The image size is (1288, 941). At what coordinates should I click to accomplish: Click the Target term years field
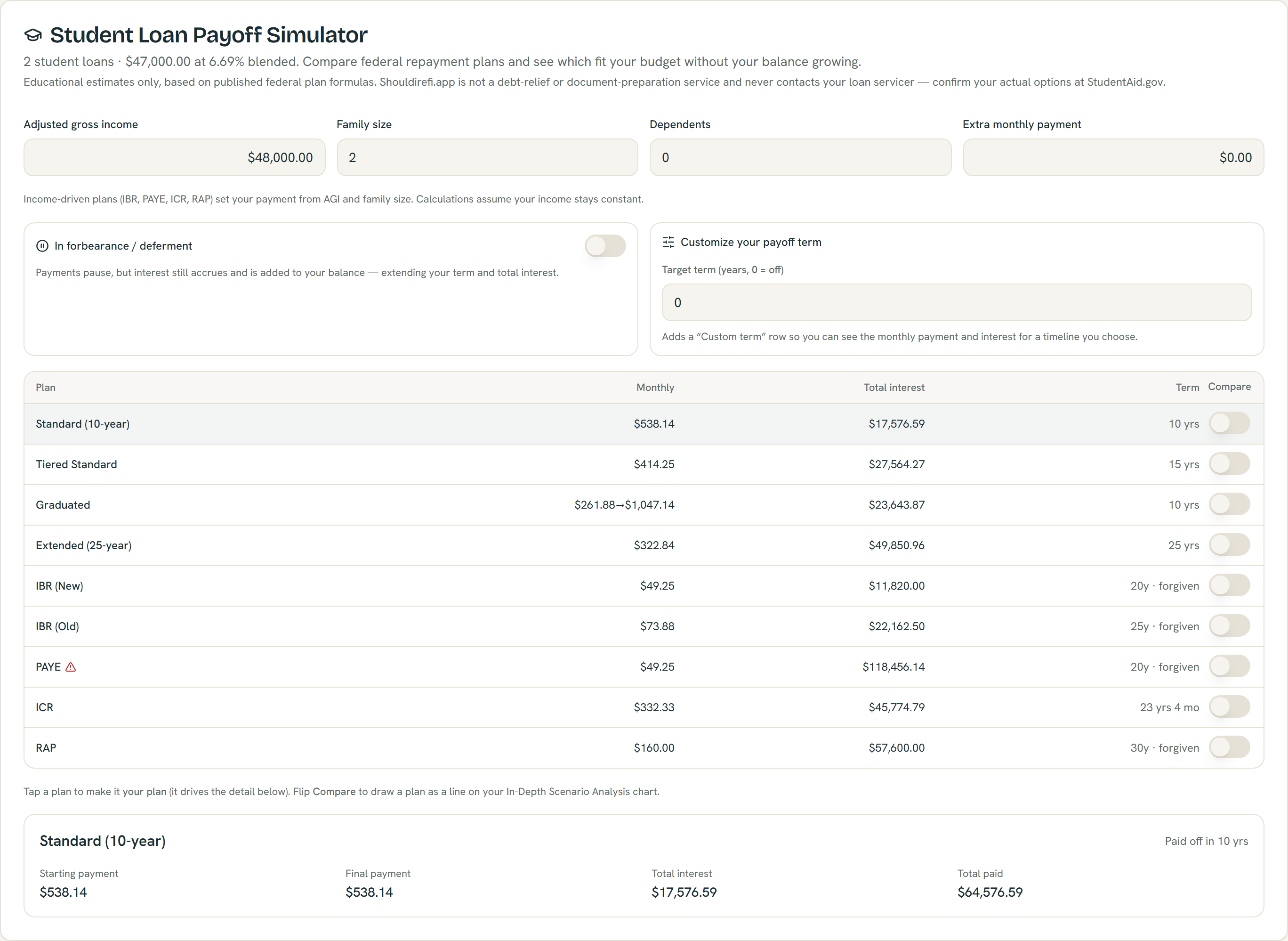(x=957, y=302)
